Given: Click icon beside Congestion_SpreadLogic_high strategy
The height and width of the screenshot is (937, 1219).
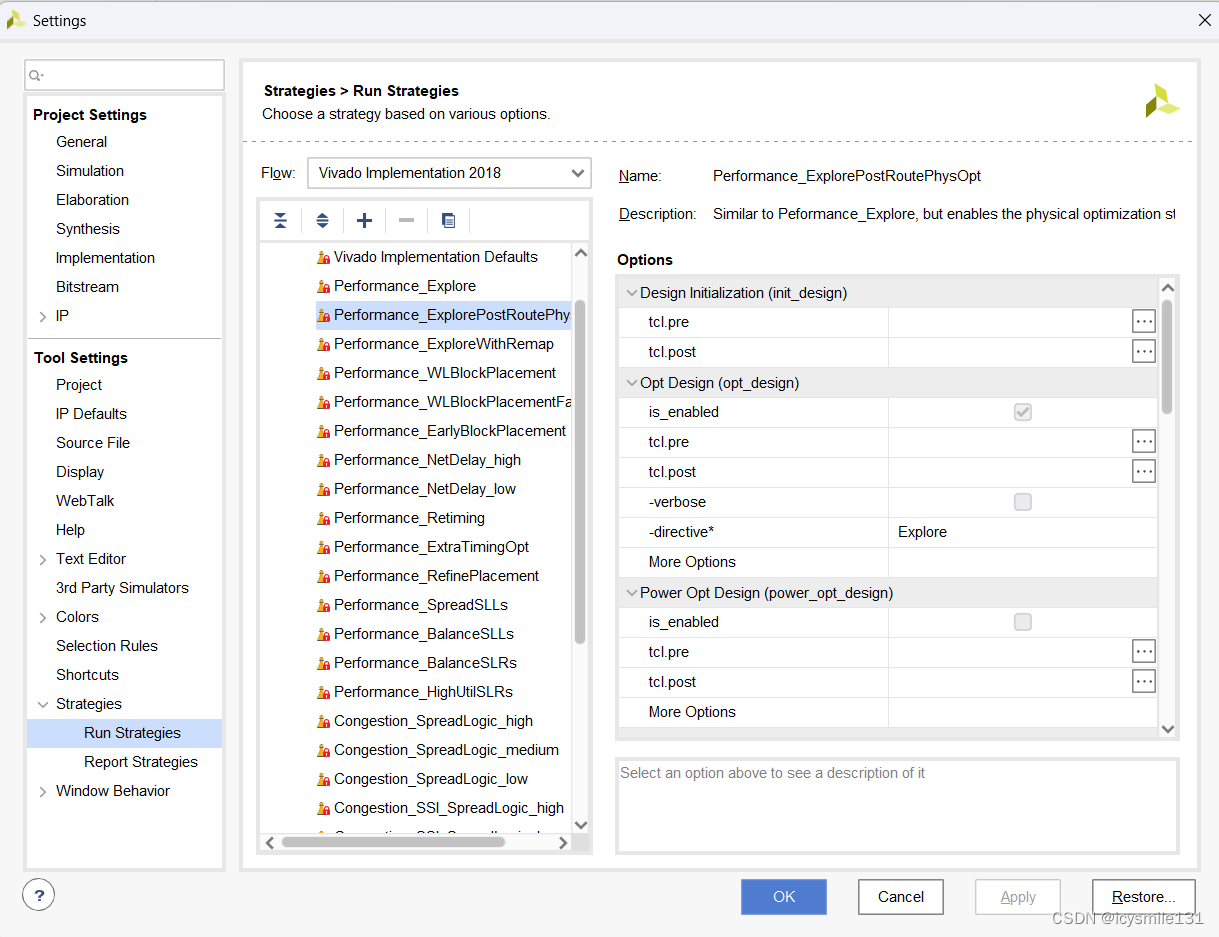Looking at the screenshot, I should [323, 721].
